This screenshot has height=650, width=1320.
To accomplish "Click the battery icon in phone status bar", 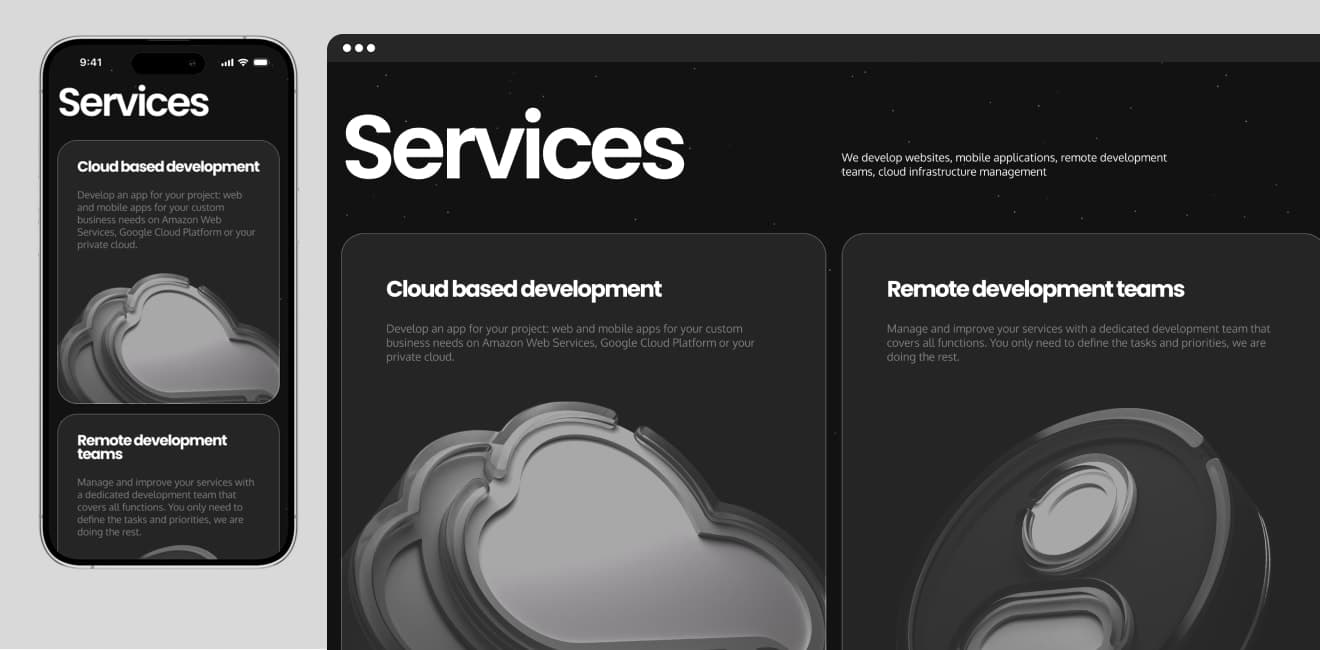I will click(261, 62).
